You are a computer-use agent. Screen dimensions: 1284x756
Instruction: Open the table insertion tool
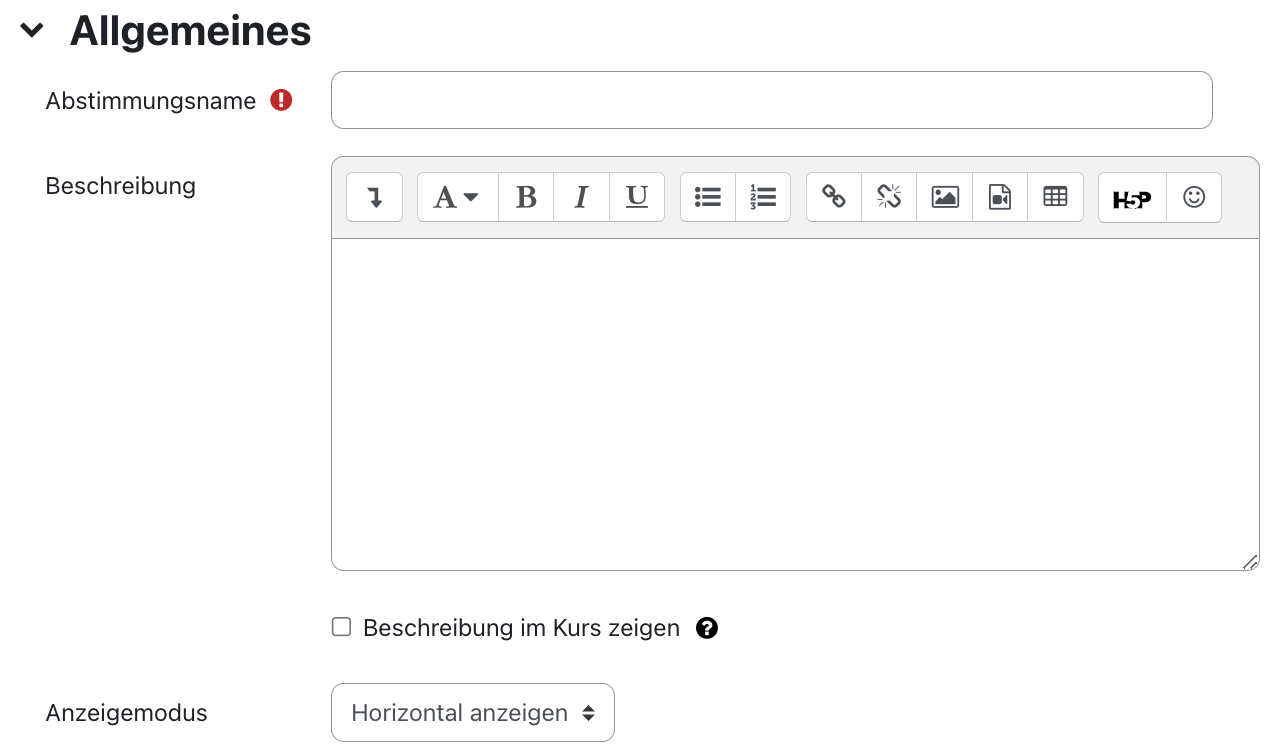[1055, 197]
